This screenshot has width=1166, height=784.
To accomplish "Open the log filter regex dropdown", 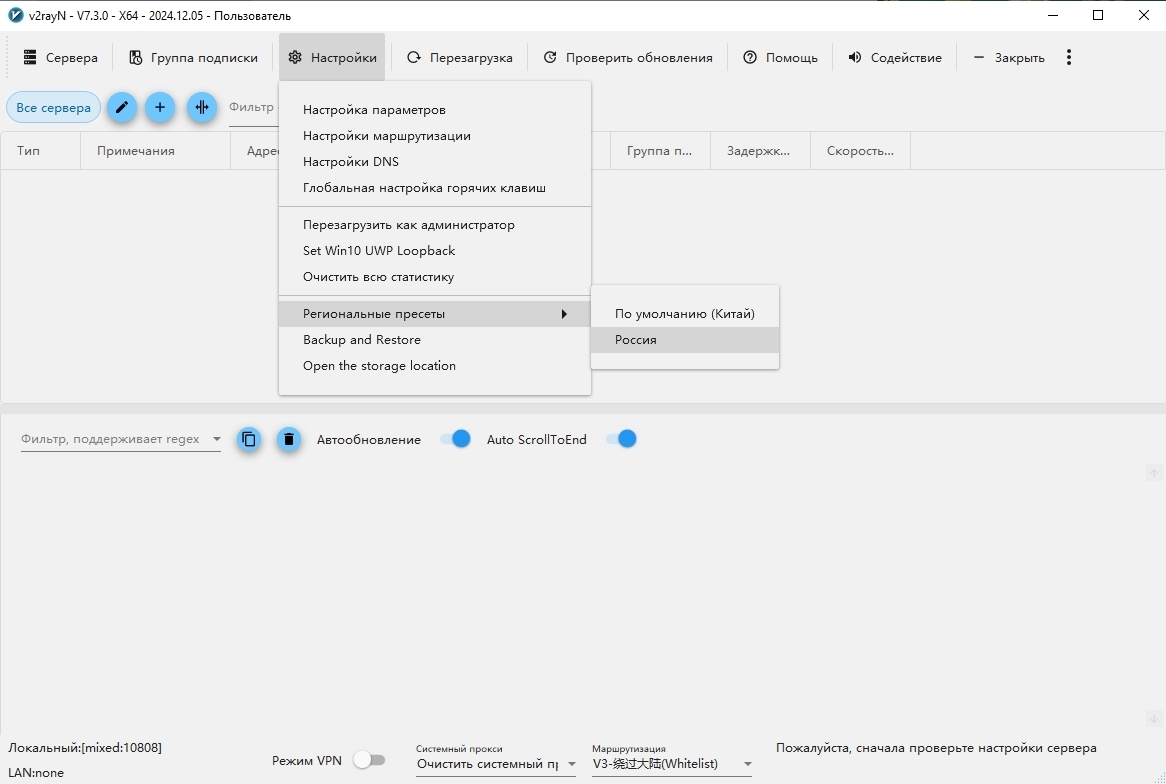I will [x=216, y=439].
